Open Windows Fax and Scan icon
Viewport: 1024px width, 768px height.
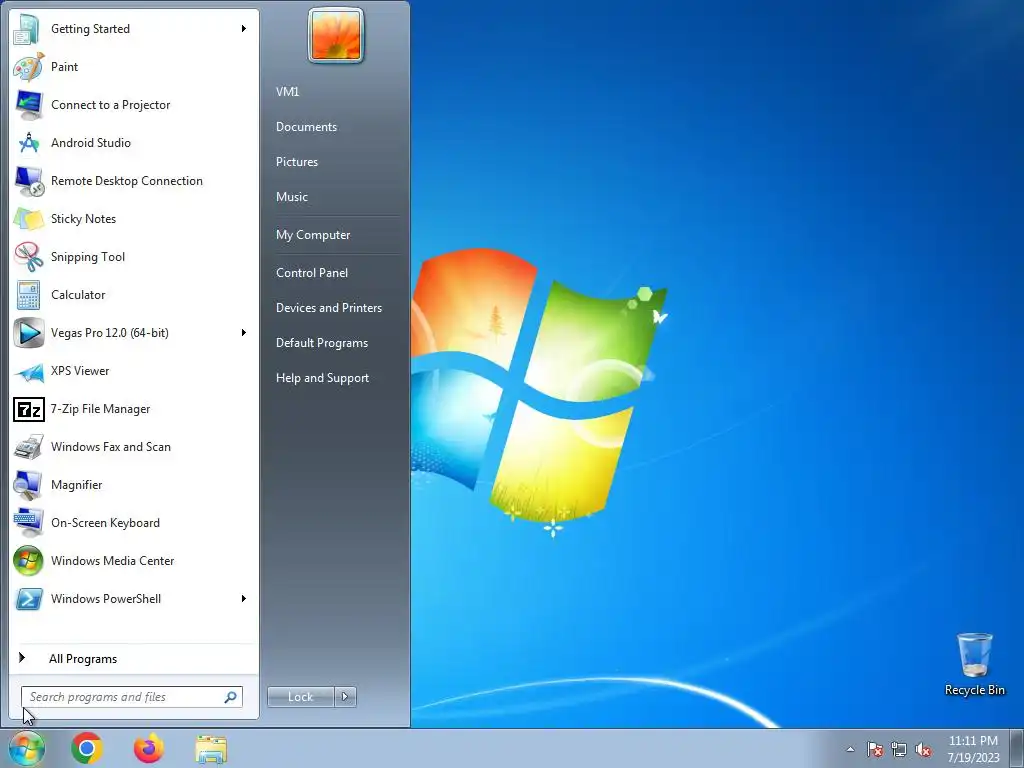point(29,447)
